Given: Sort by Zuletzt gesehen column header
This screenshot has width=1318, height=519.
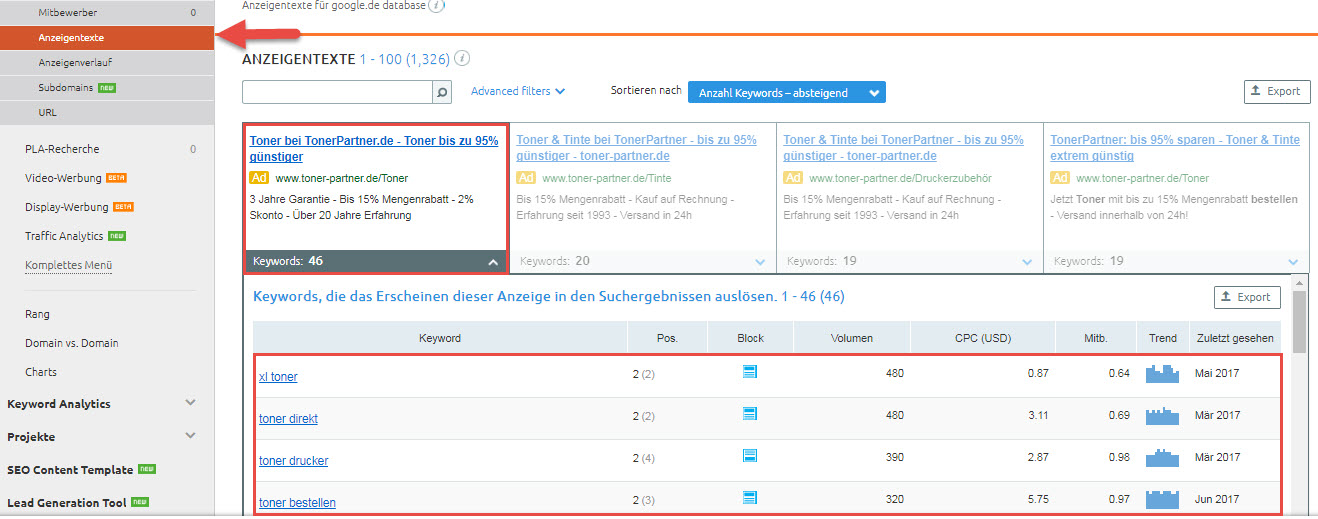Looking at the screenshot, I should [1235, 338].
